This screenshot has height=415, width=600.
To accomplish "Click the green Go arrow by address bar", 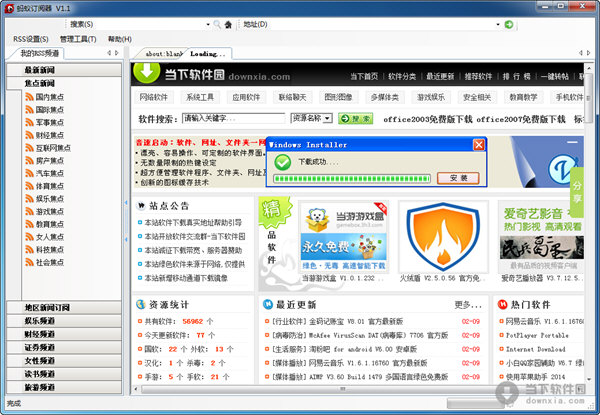I will [509, 24].
